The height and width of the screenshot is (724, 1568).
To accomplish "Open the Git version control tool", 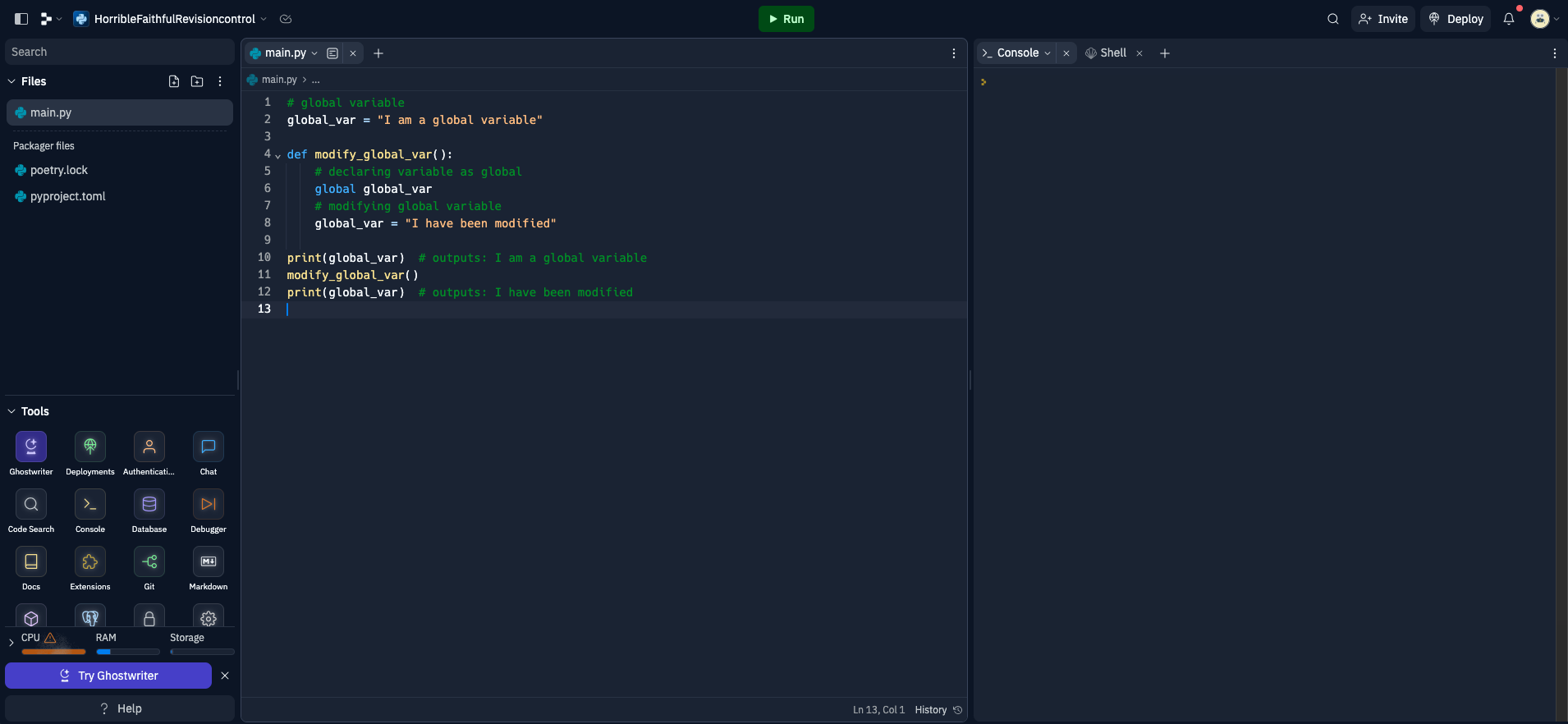I will coord(149,561).
